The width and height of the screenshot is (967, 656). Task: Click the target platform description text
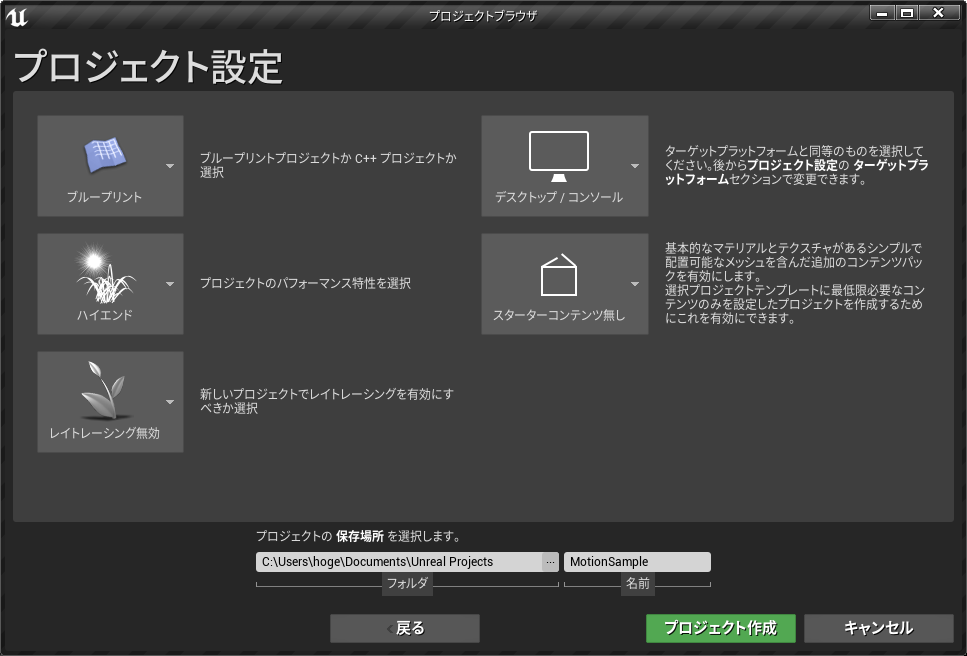[796, 165]
